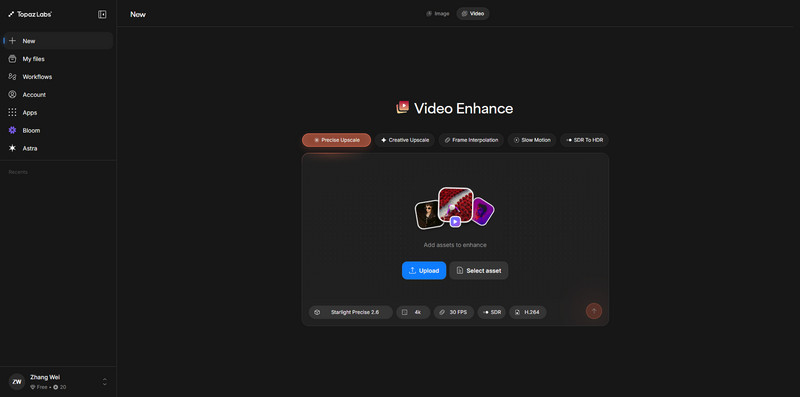Go to the Account page
800x397 pixels.
point(58,94)
